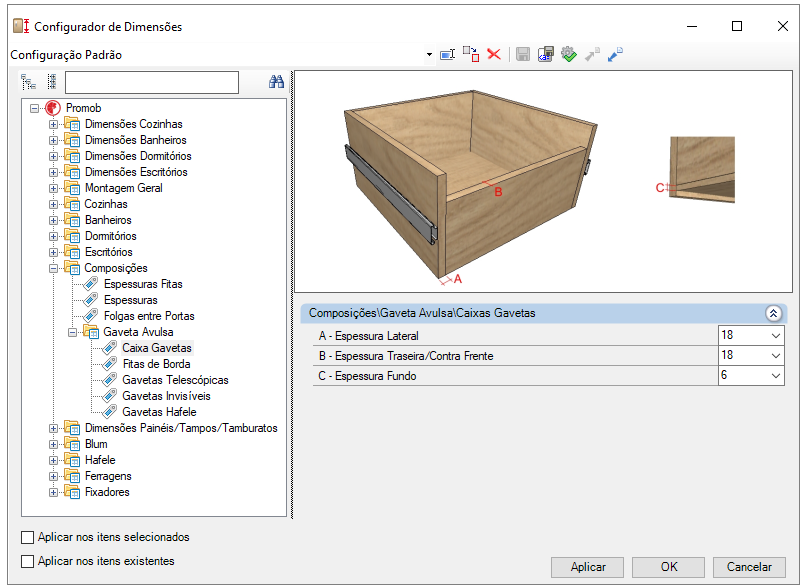The width and height of the screenshot is (809, 588).
Task: Select Dimensões Escritórios tree item
Action: coord(136,172)
